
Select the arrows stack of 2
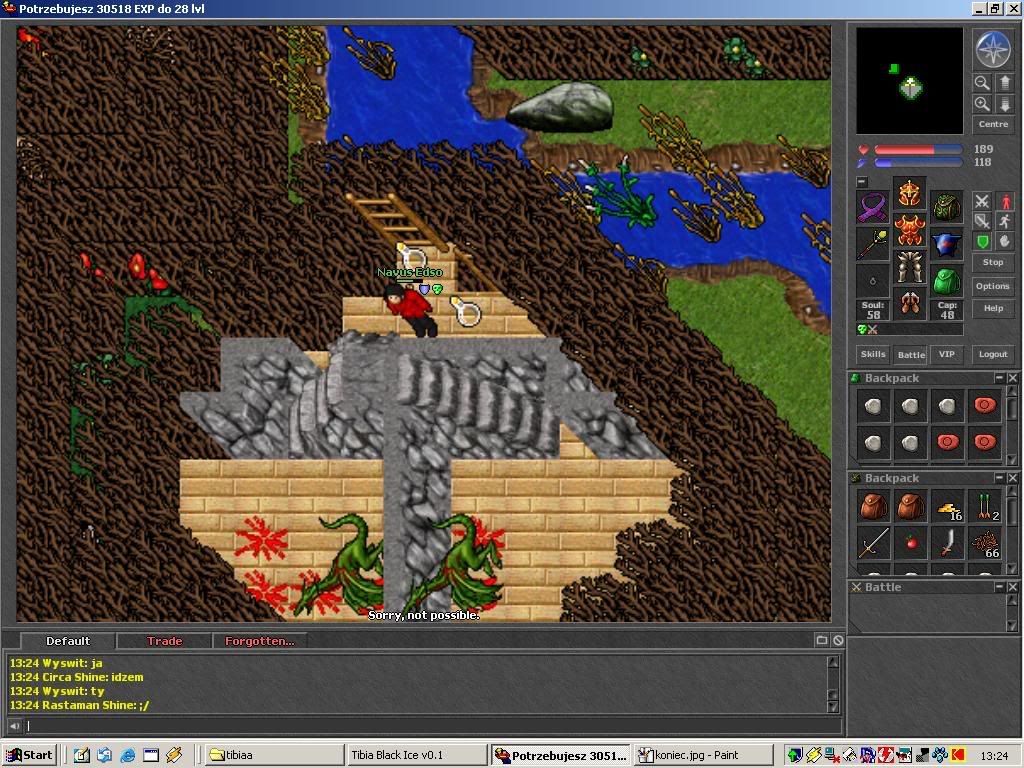(x=985, y=507)
